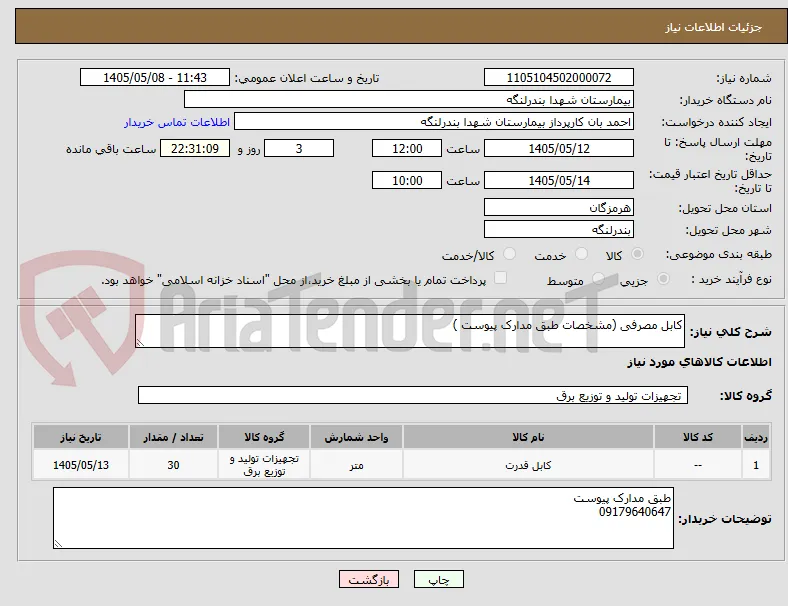The height and width of the screenshot is (606, 788).
Task: Click the deadline time field 12:00
Action: (407, 148)
